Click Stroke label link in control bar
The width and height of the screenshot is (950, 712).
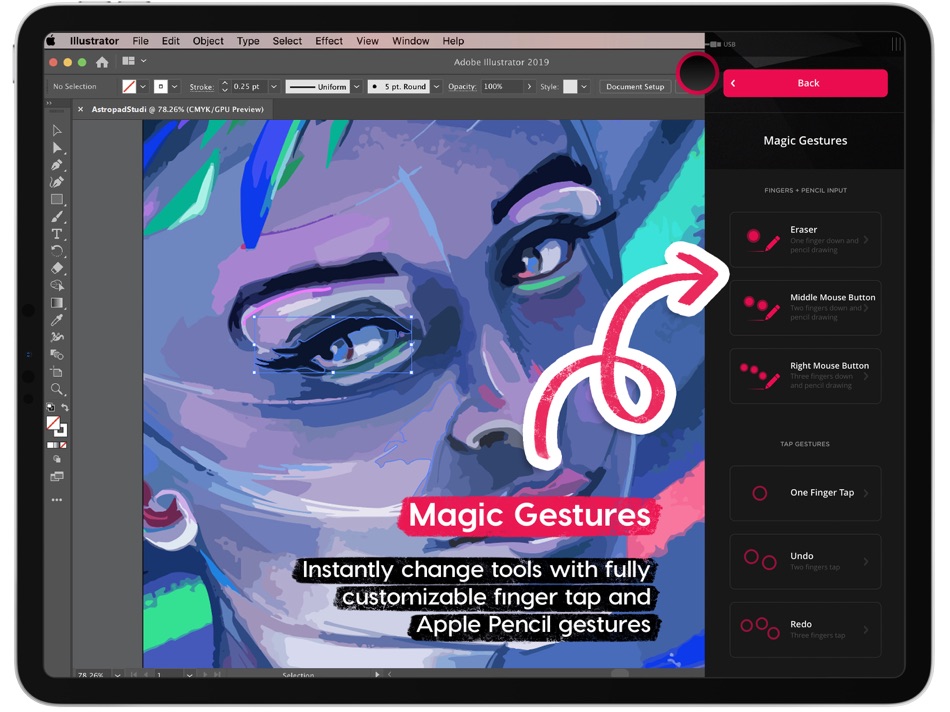tap(201, 87)
